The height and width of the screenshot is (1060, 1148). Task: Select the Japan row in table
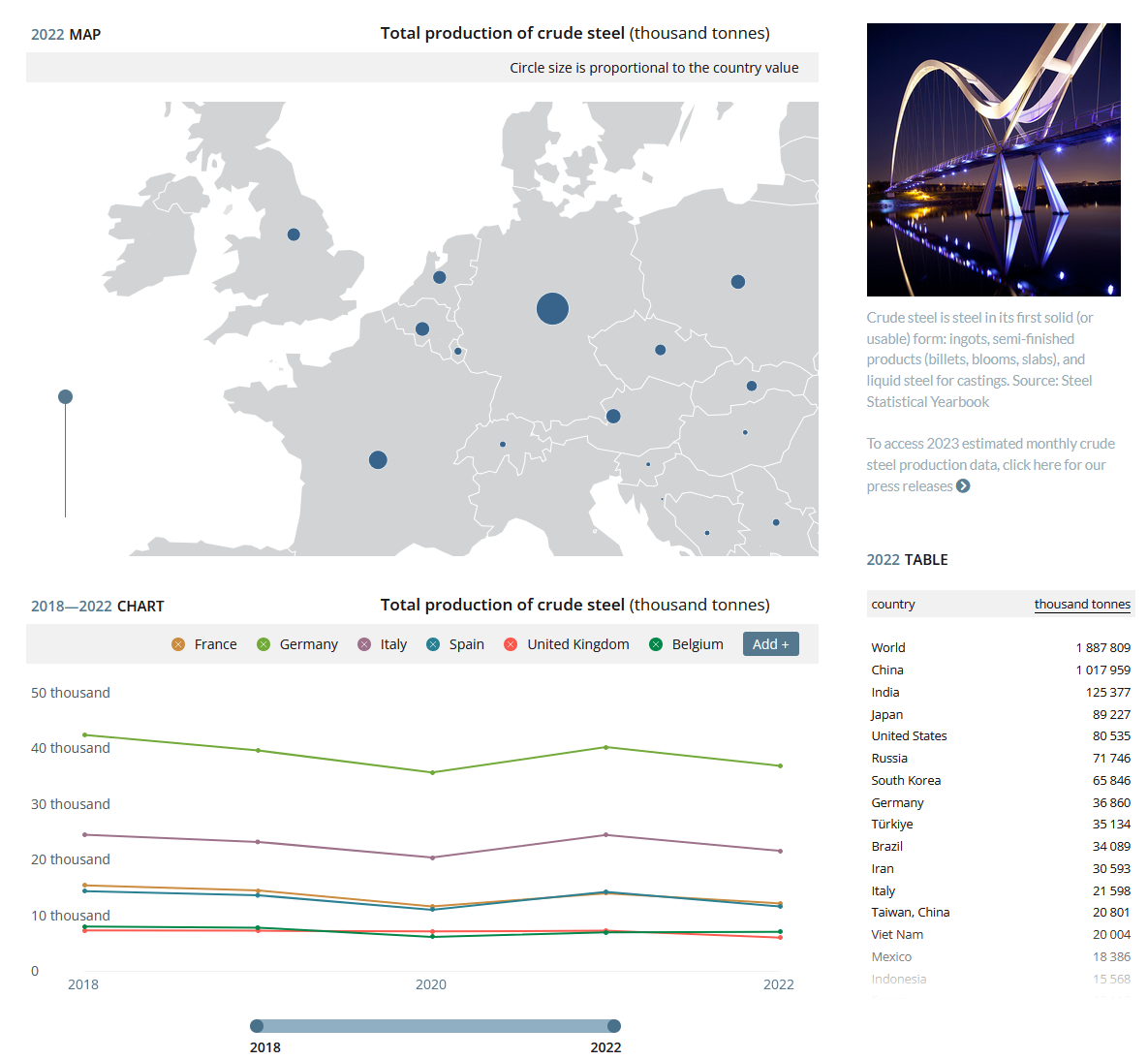tap(1000, 714)
